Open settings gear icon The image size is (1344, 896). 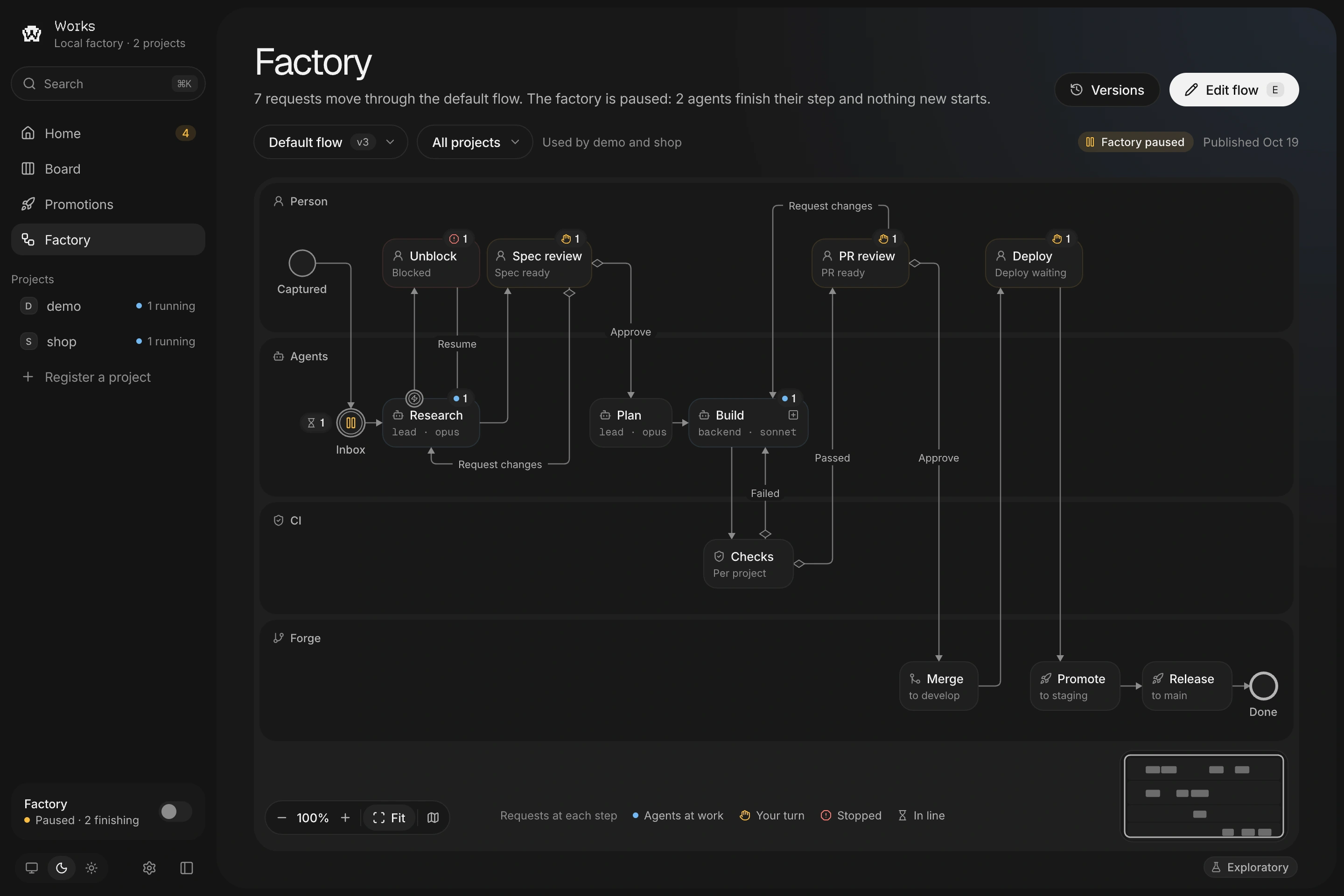click(x=149, y=868)
